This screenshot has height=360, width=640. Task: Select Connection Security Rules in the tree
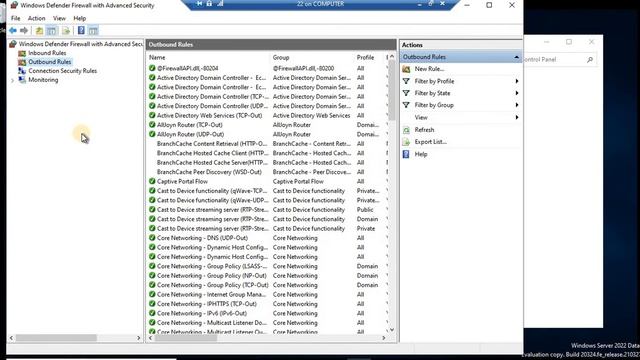(62, 71)
